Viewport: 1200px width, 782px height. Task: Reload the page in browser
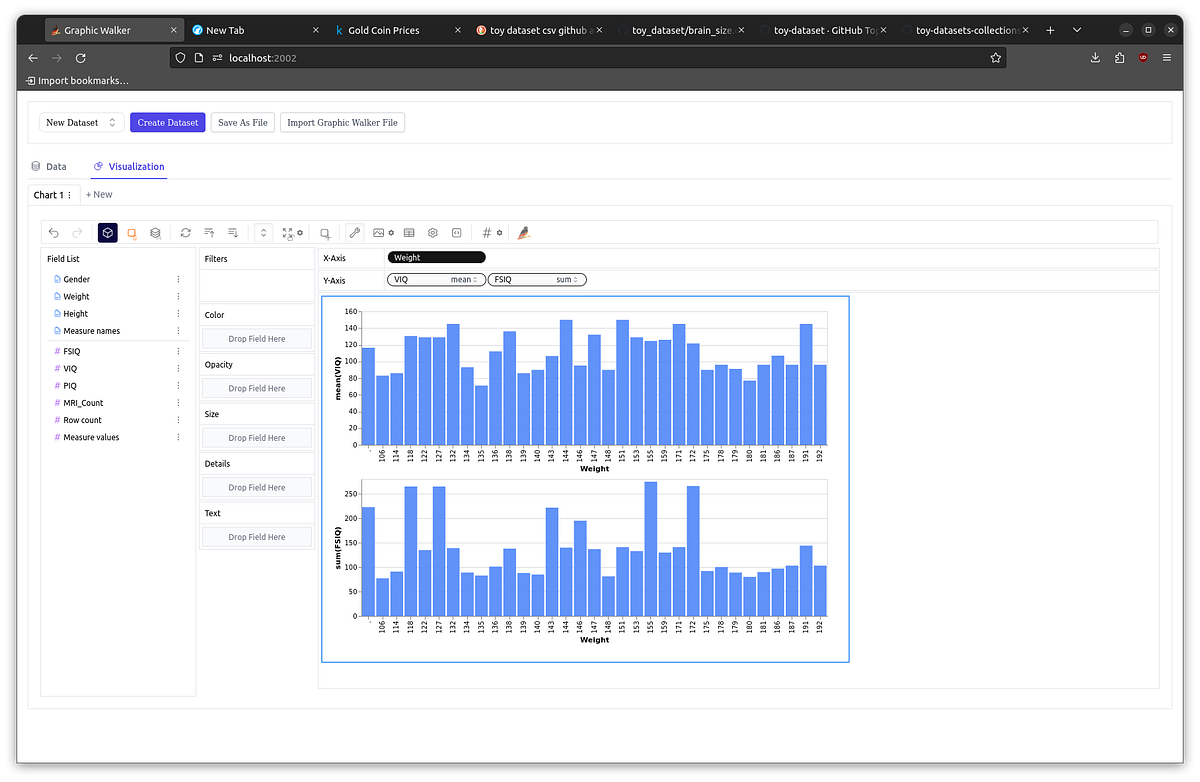(81, 58)
